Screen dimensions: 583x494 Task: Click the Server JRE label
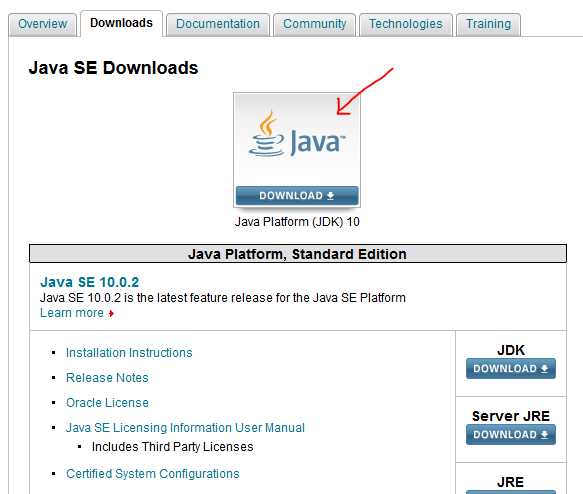[x=511, y=416]
